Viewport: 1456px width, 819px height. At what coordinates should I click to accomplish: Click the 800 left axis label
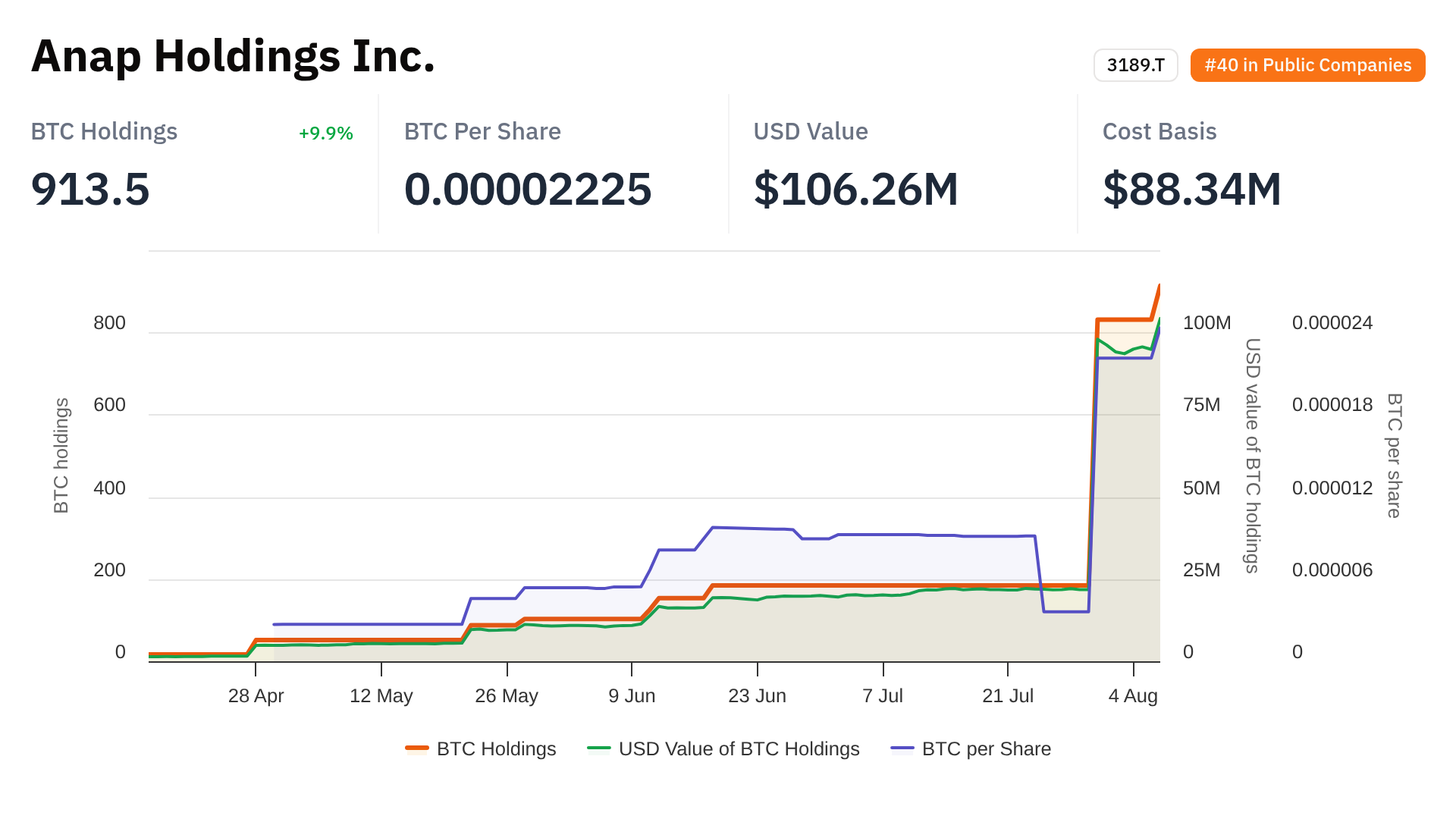click(109, 323)
